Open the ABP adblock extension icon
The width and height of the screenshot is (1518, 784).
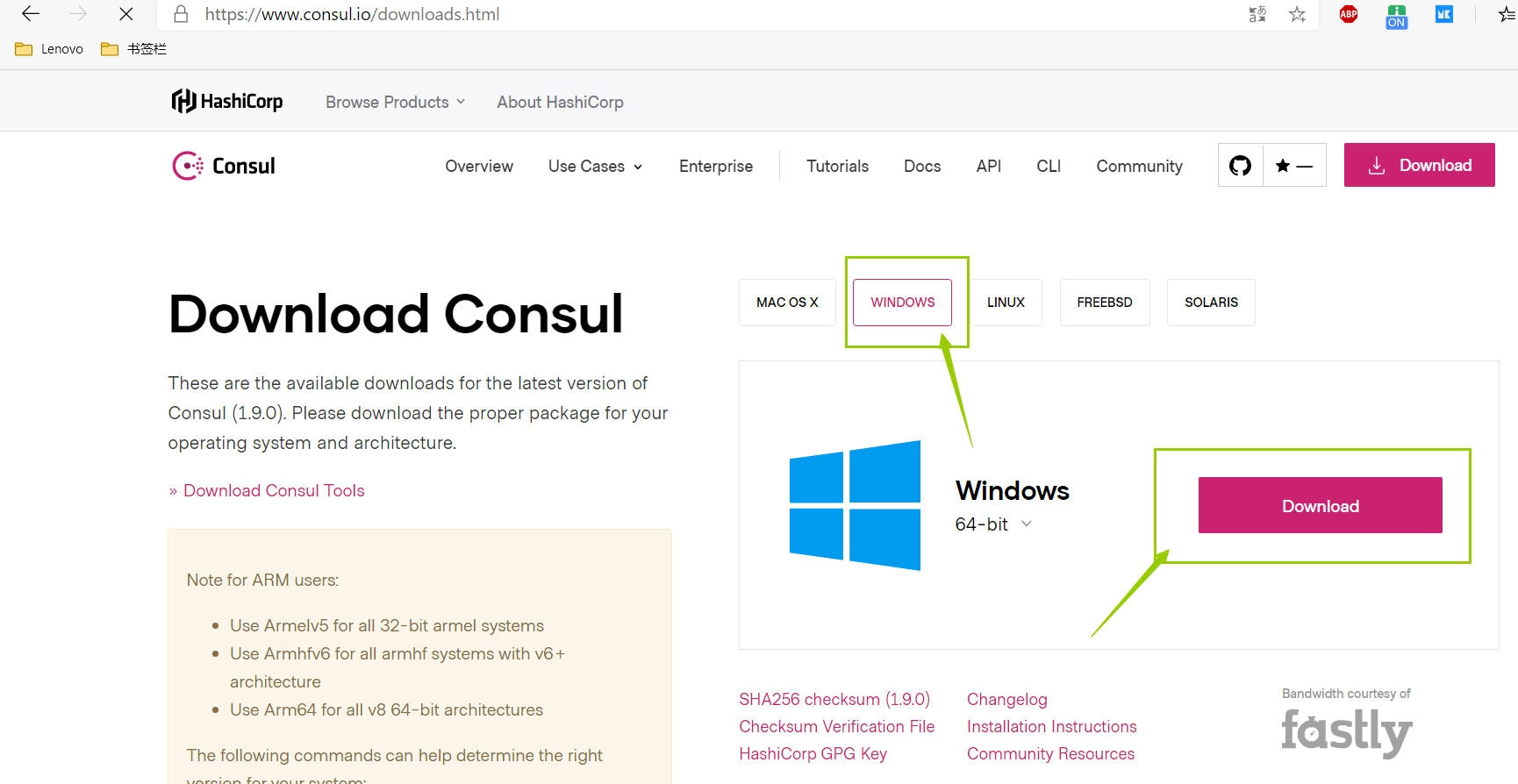(1349, 14)
